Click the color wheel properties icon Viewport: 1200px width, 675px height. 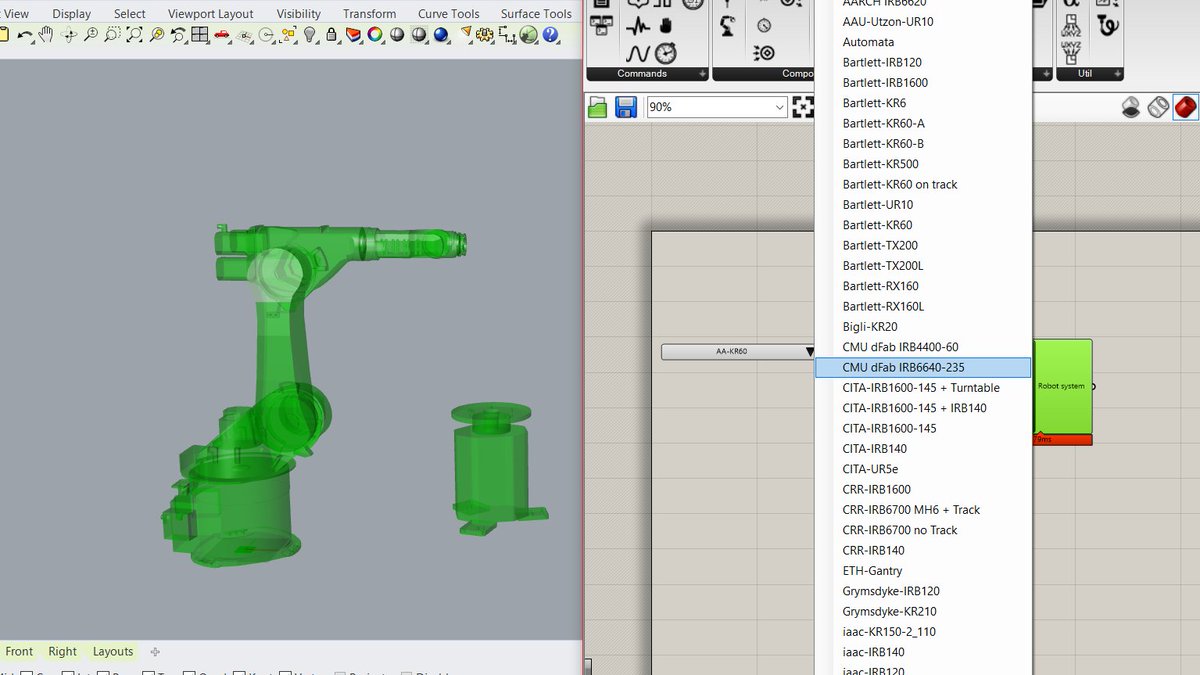coord(374,34)
